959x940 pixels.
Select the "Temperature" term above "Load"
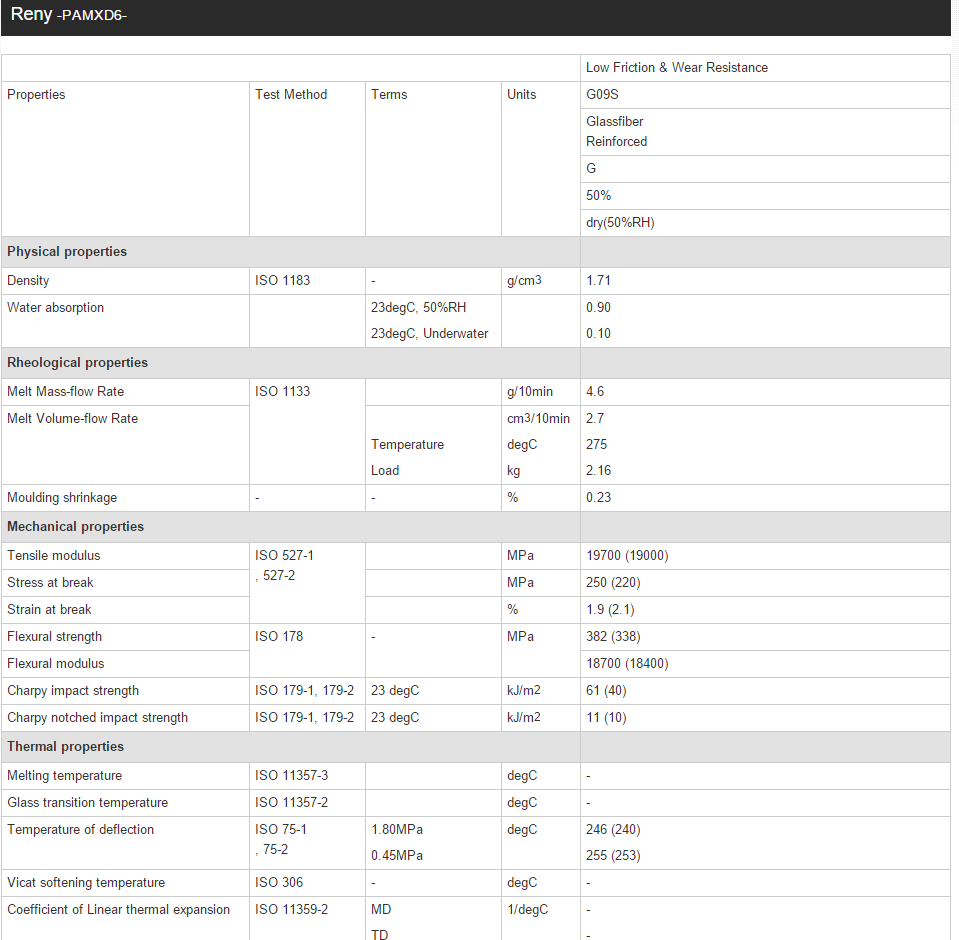(407, 445)
